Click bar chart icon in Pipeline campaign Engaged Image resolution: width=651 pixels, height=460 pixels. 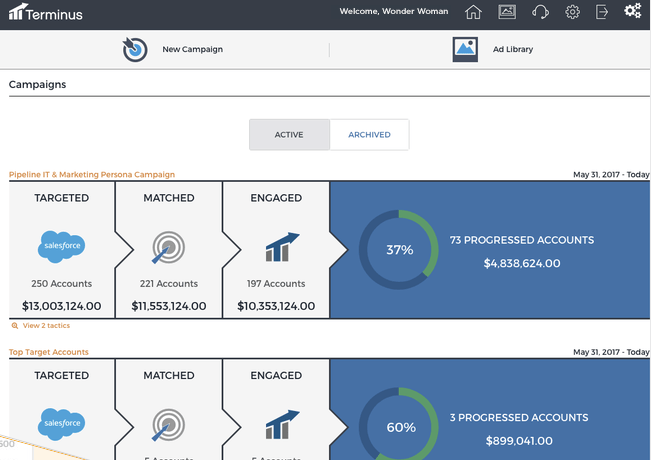282,247
